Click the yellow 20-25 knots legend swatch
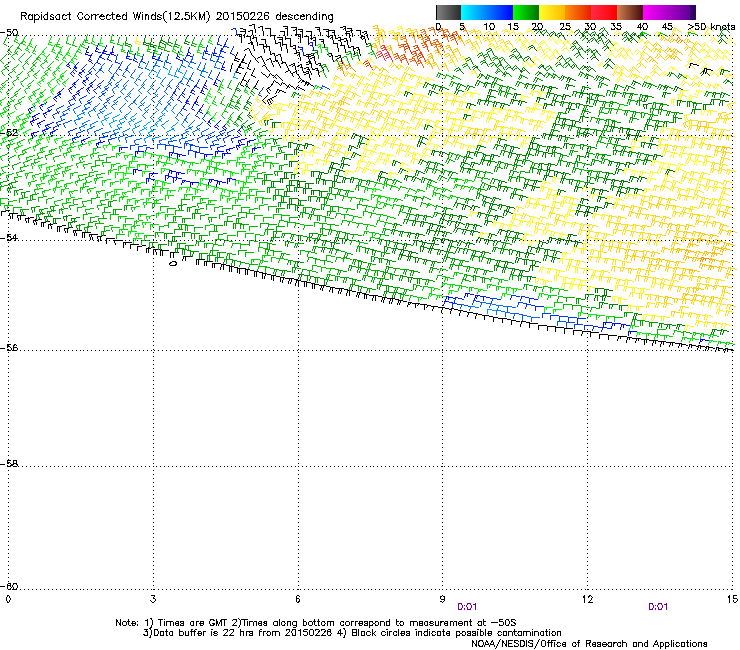The height and width of the screenshot is (650, 740). 552,12
